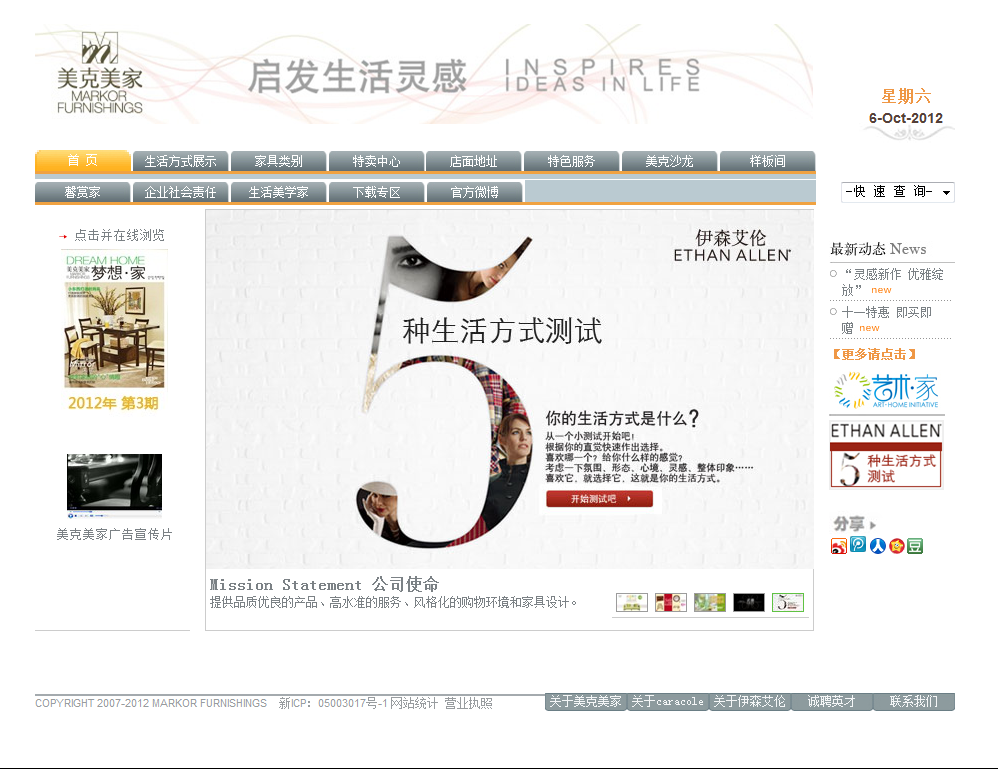Open the 联系我们 footer link
998x769 pixels.
coord(913,702)
